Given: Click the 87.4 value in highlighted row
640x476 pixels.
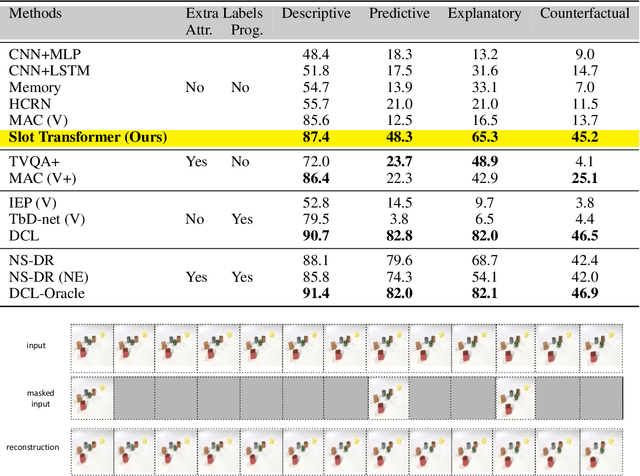Looking at the screenshot, I should coord(315,137).
